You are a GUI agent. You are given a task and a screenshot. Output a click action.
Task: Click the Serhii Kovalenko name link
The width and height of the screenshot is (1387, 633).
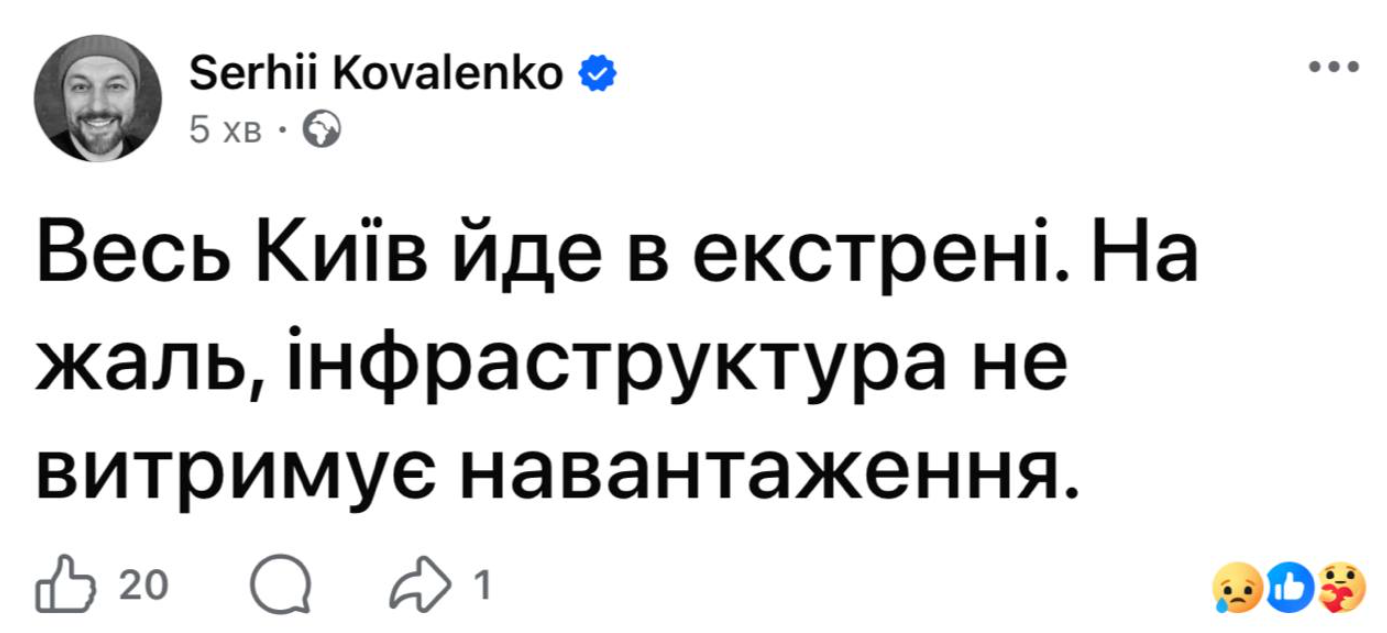click(375, 70)
